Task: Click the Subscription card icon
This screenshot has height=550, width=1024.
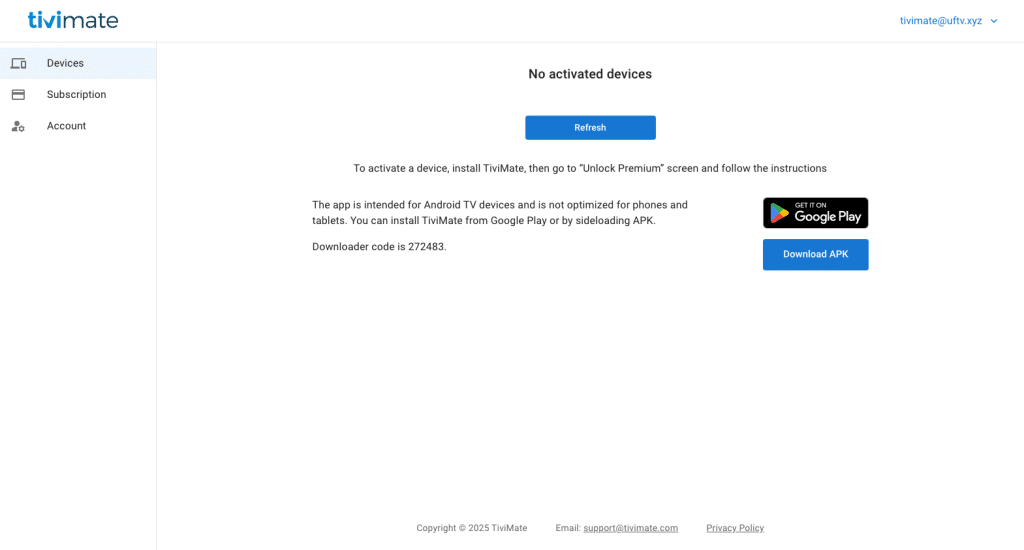Action: (18, 95)
